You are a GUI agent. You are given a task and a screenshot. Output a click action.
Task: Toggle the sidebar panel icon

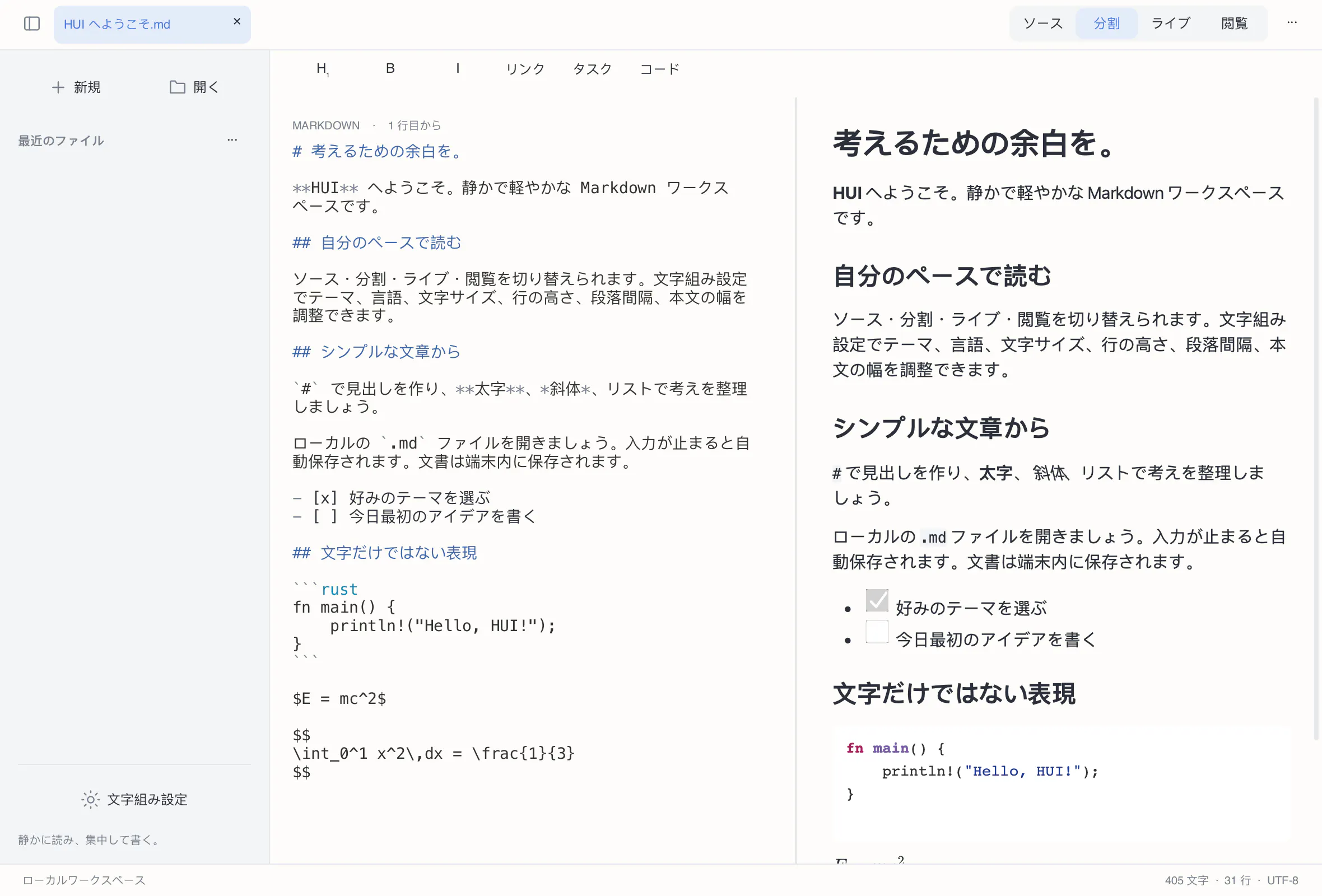click(x=32, y=24)
